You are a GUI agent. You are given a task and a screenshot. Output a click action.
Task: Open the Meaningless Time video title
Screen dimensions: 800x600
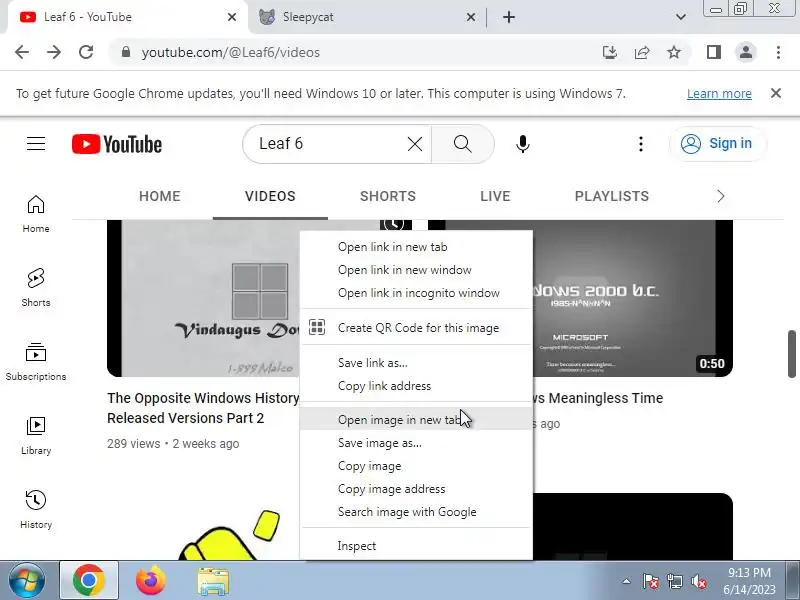click(x=598, y=398)
